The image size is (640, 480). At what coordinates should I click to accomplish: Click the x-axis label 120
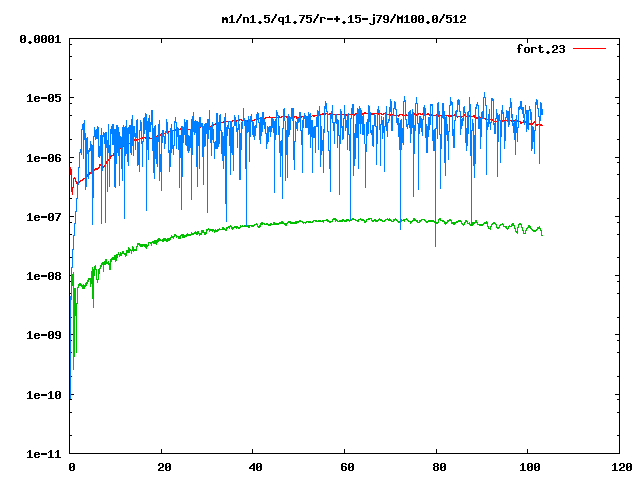click(622, 467)
